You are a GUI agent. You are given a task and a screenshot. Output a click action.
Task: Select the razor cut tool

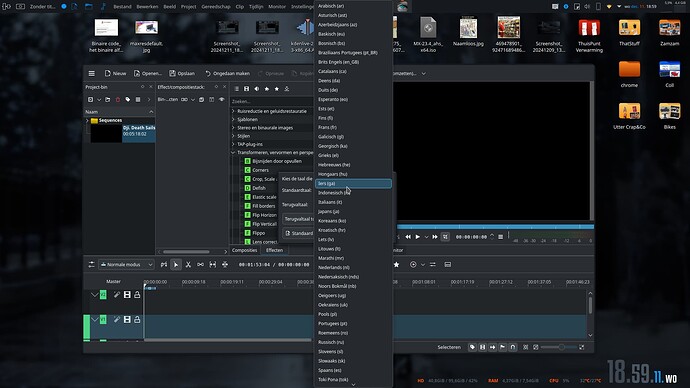(x=188, y=264)
